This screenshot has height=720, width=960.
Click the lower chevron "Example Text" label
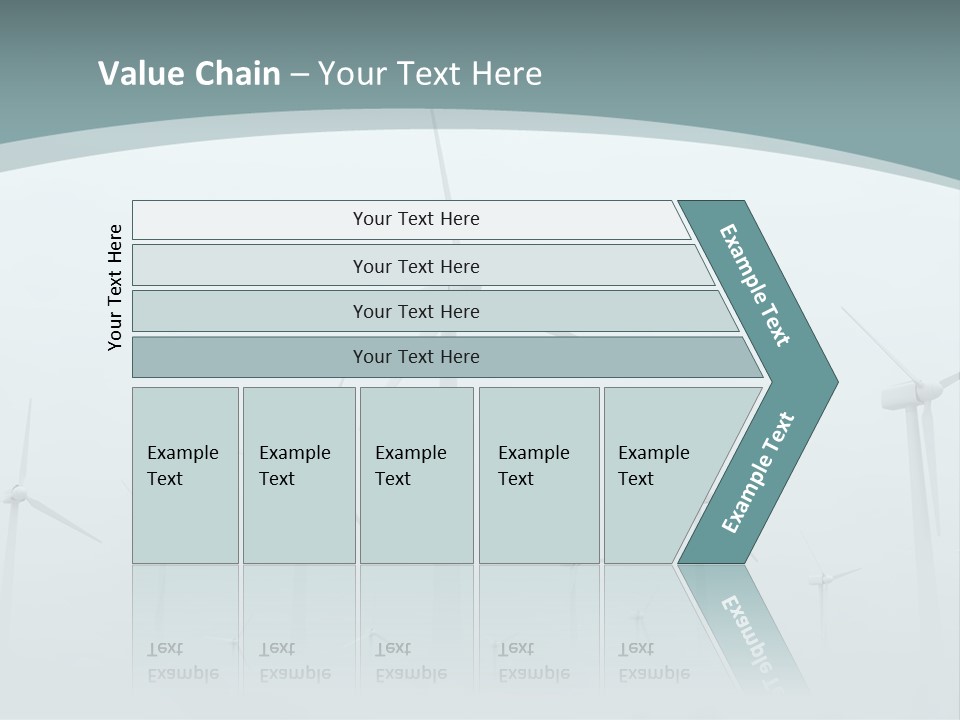758,472
